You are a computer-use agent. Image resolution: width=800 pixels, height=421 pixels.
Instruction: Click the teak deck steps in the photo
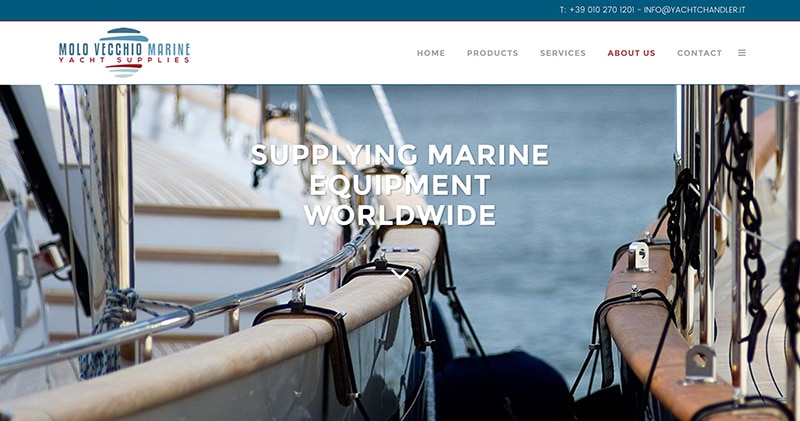(x=204, y=232)
